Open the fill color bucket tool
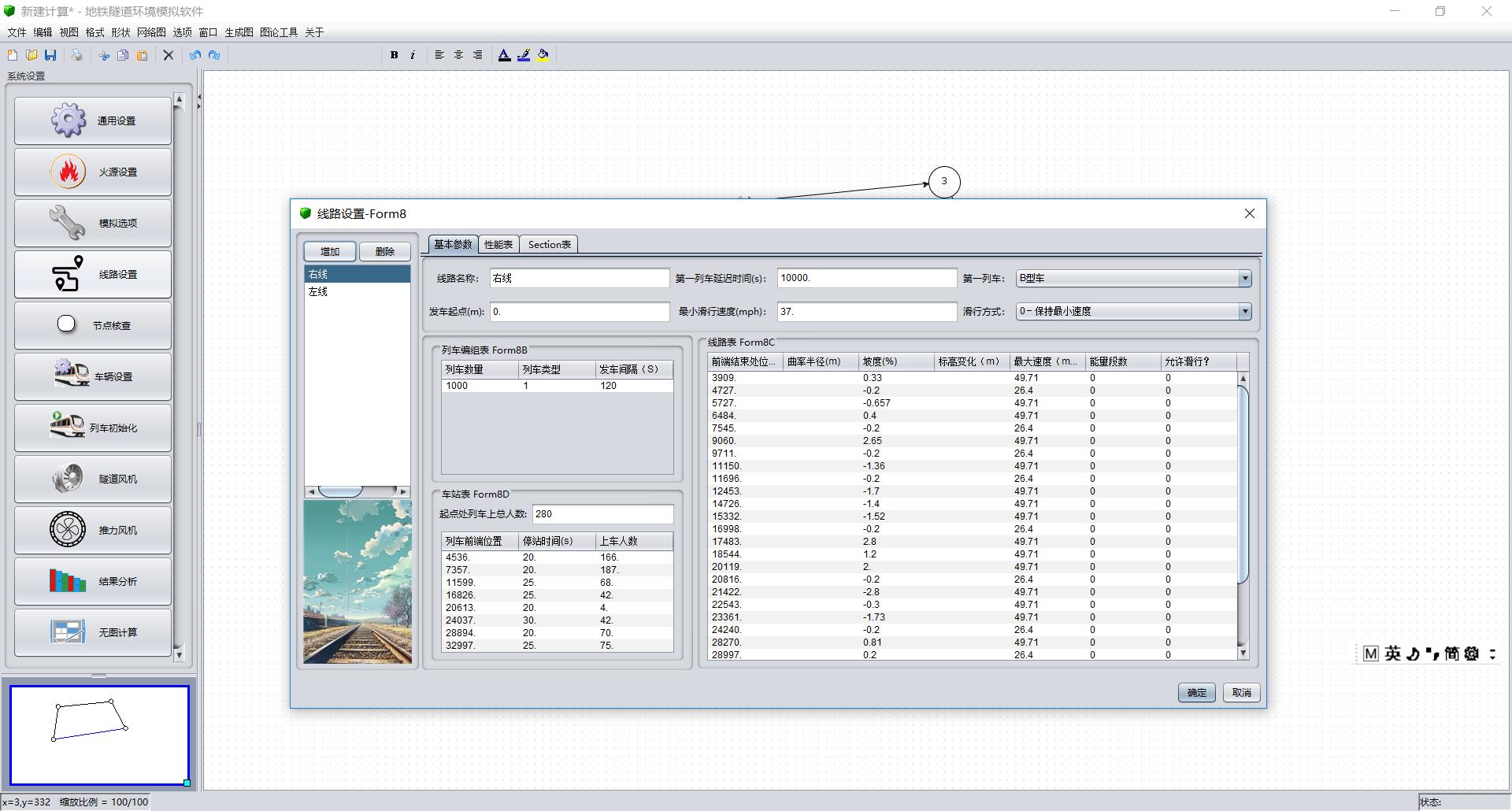This screenshot has height=811, width=1512. (x=543, y=55)
